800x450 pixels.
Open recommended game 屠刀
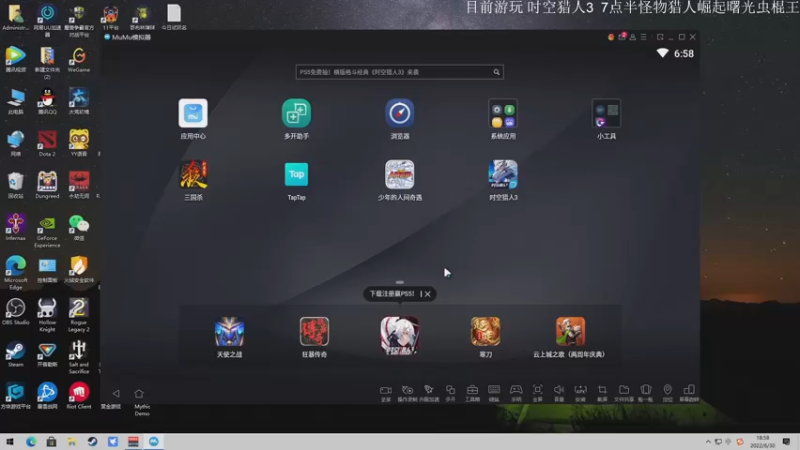pos(485,332)
